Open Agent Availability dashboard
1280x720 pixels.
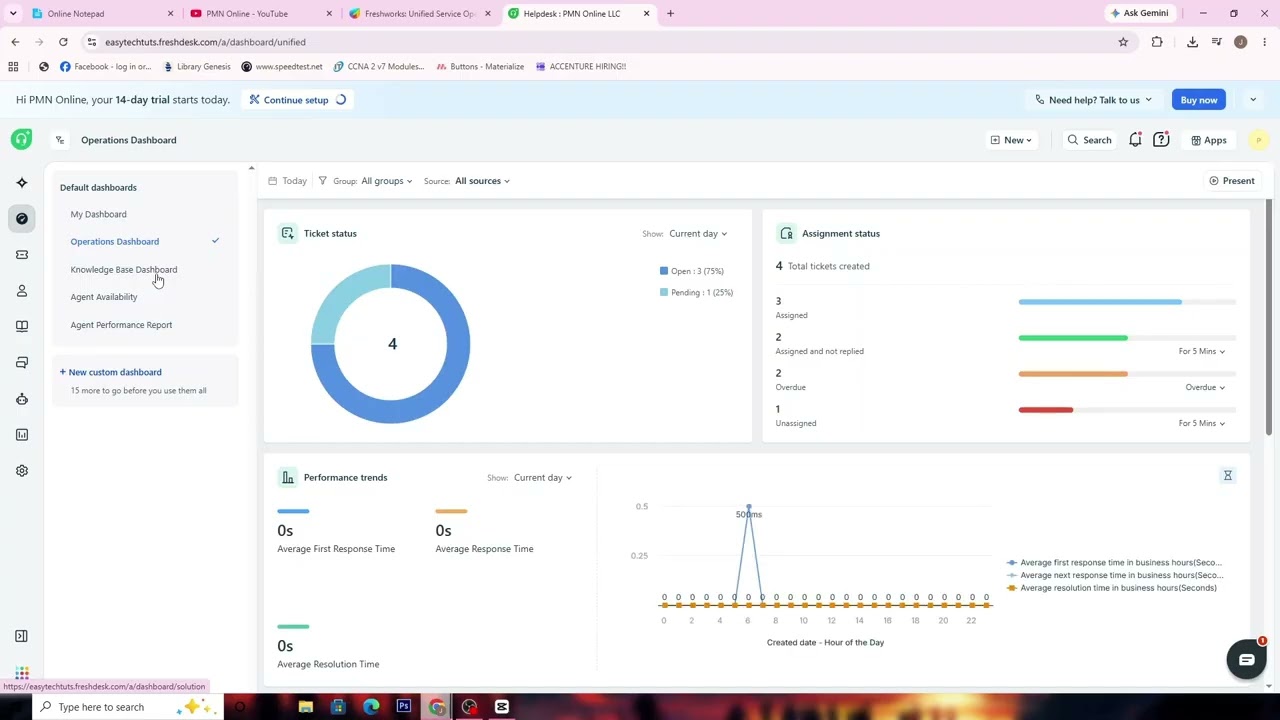(x=103, y=297)
